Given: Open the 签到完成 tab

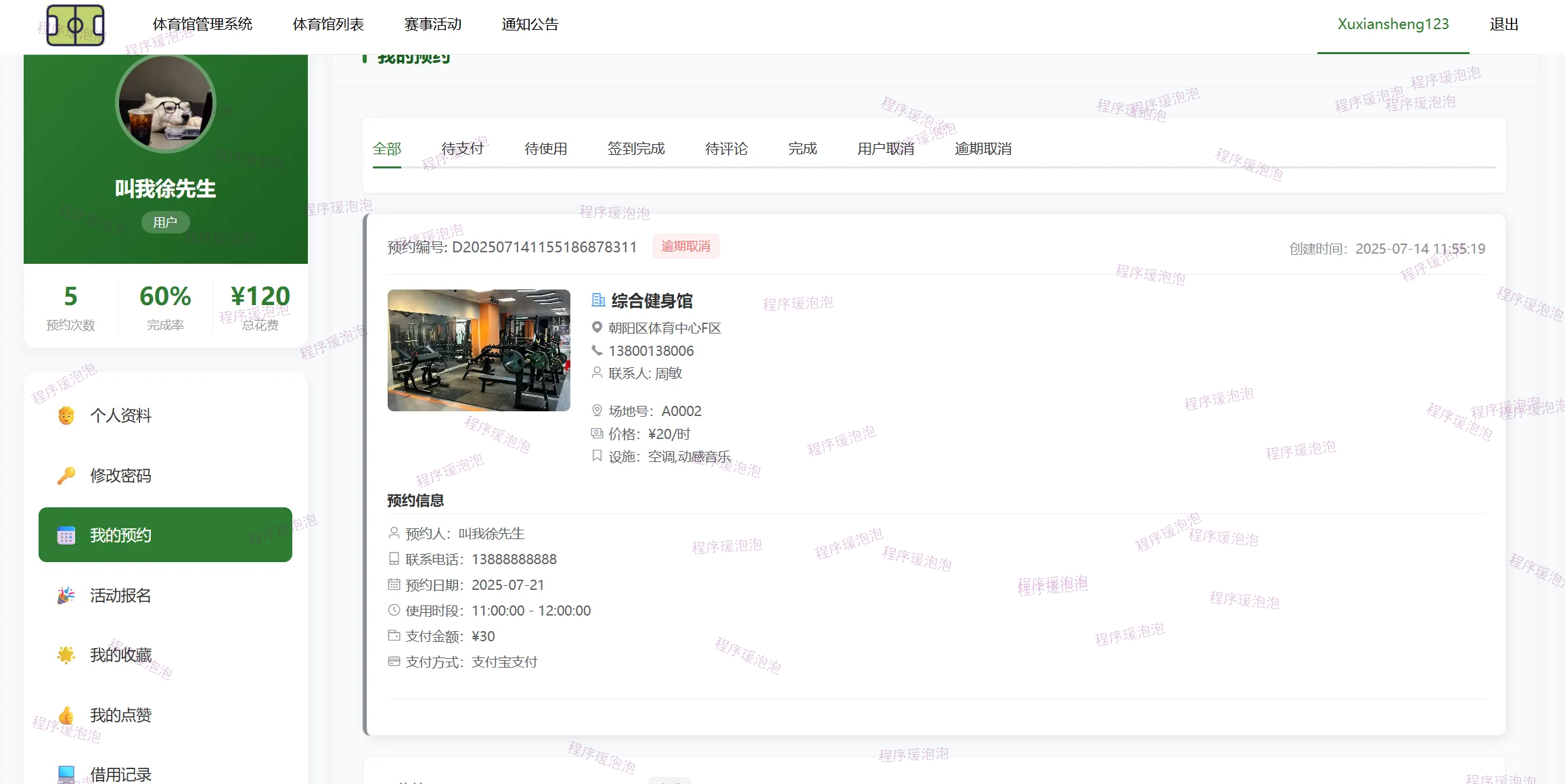Looking at the screenshot, I should pos(636,149).
